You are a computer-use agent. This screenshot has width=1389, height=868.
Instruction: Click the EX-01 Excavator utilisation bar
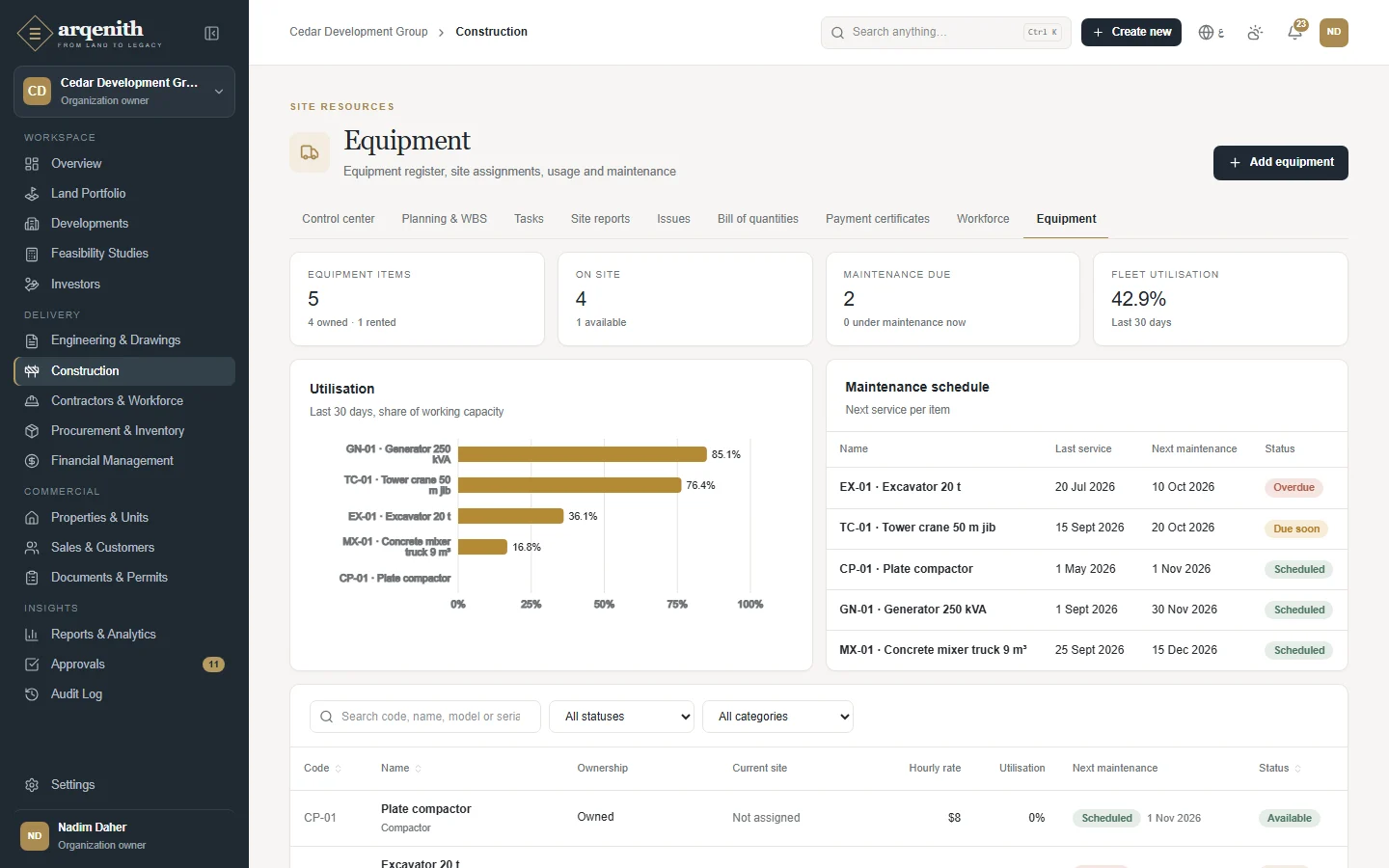(x=511, y=516)
